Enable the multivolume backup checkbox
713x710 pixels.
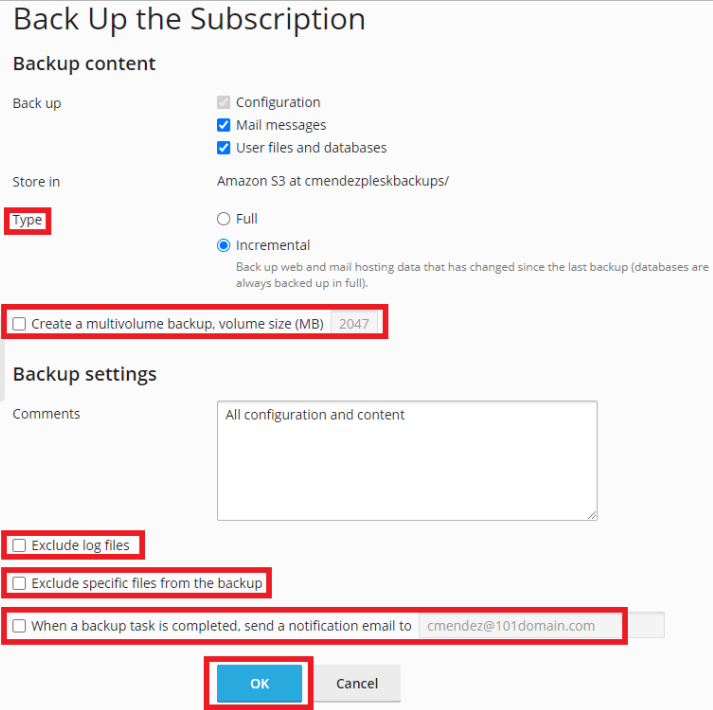(x=20, y=324)
